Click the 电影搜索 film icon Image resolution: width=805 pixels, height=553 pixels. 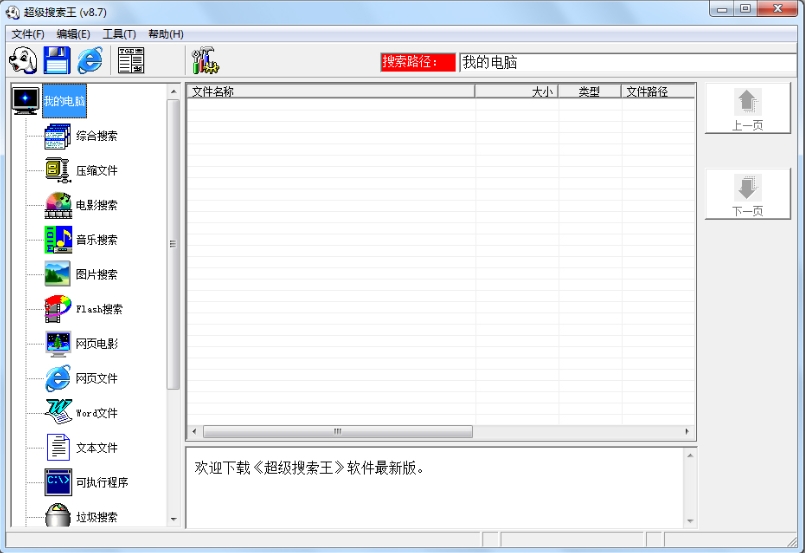pos(58,205)
